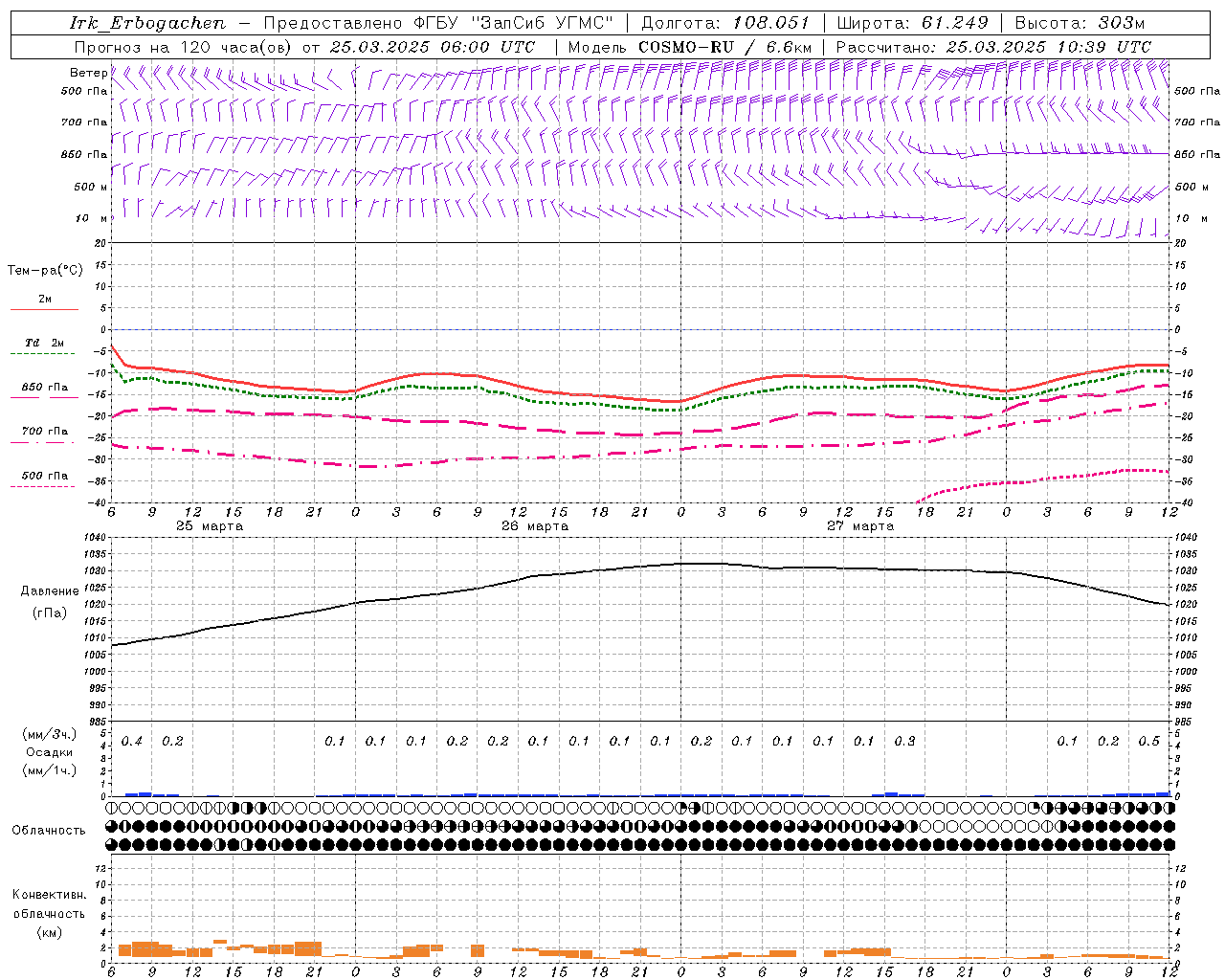This screenshot has width=1225, height=980.
Task: Select the 'Долгота: 108.051' longitude value
Action: pos(725,23)
